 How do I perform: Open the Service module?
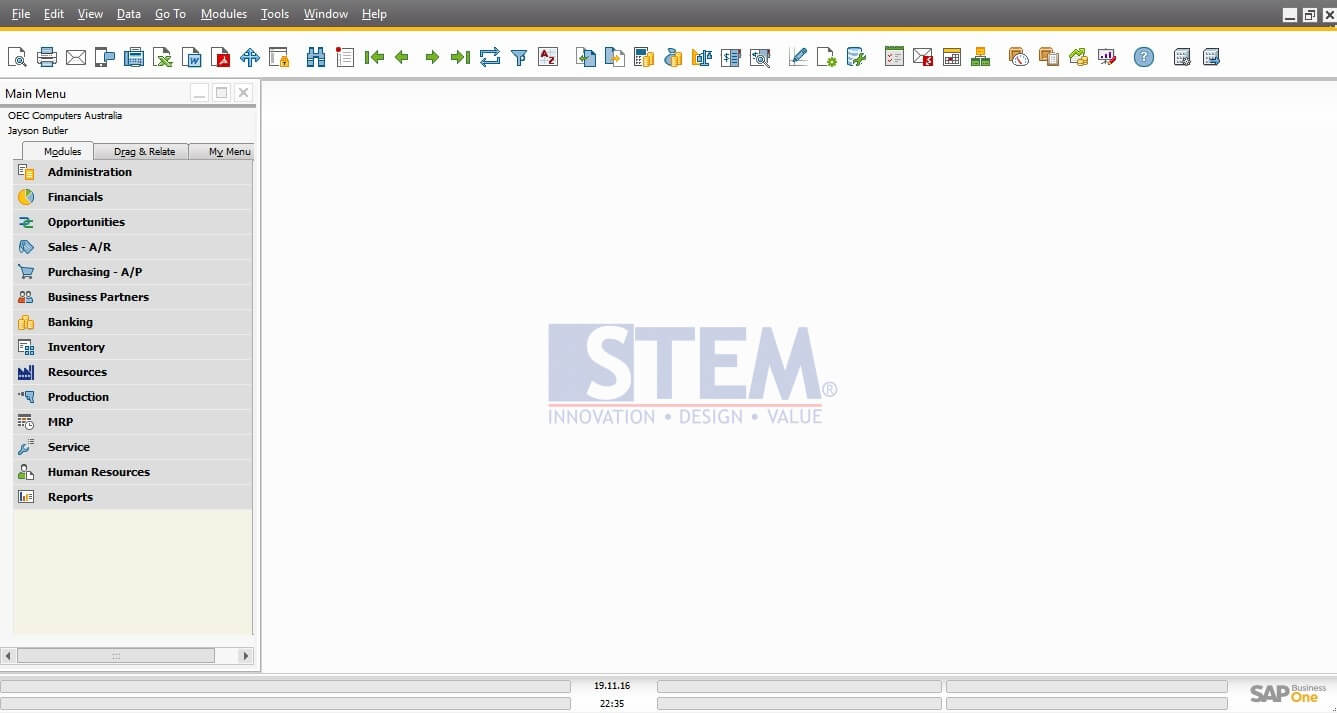[133, 447]
